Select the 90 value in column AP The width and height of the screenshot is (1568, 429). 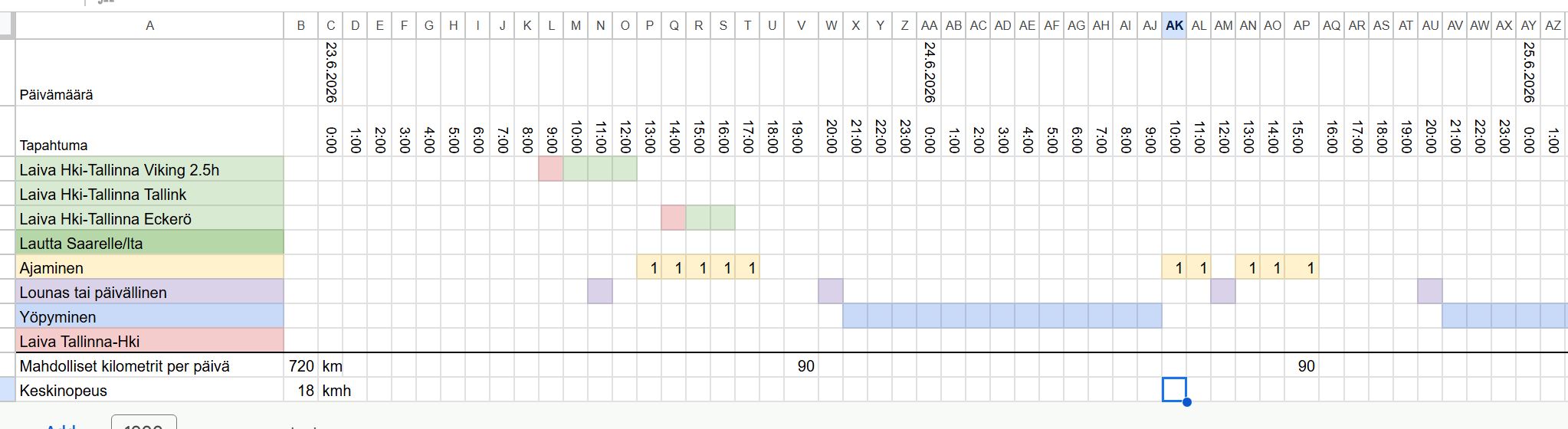tap(1301, 365)
